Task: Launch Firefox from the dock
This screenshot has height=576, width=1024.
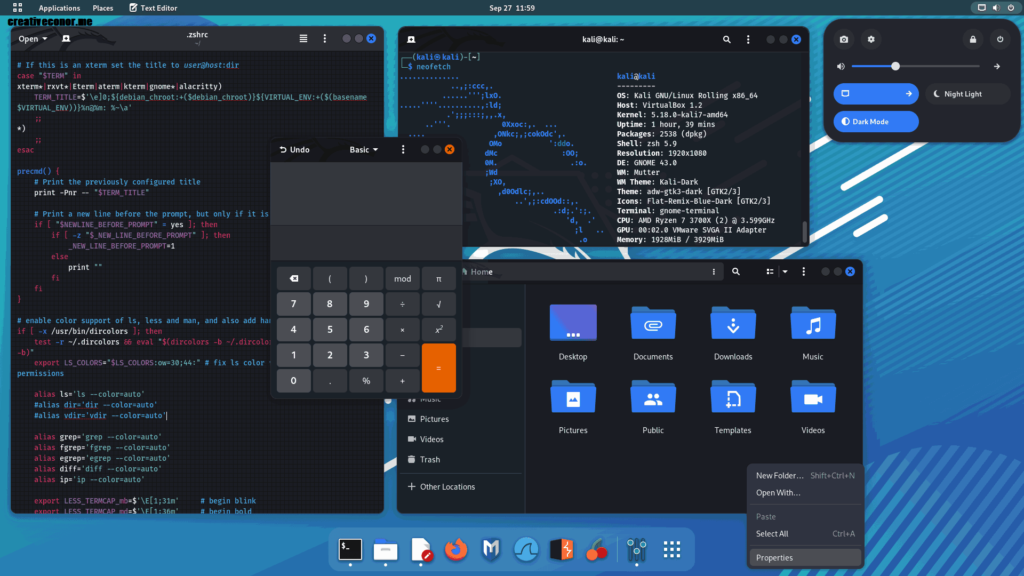Action: point(456,549)
